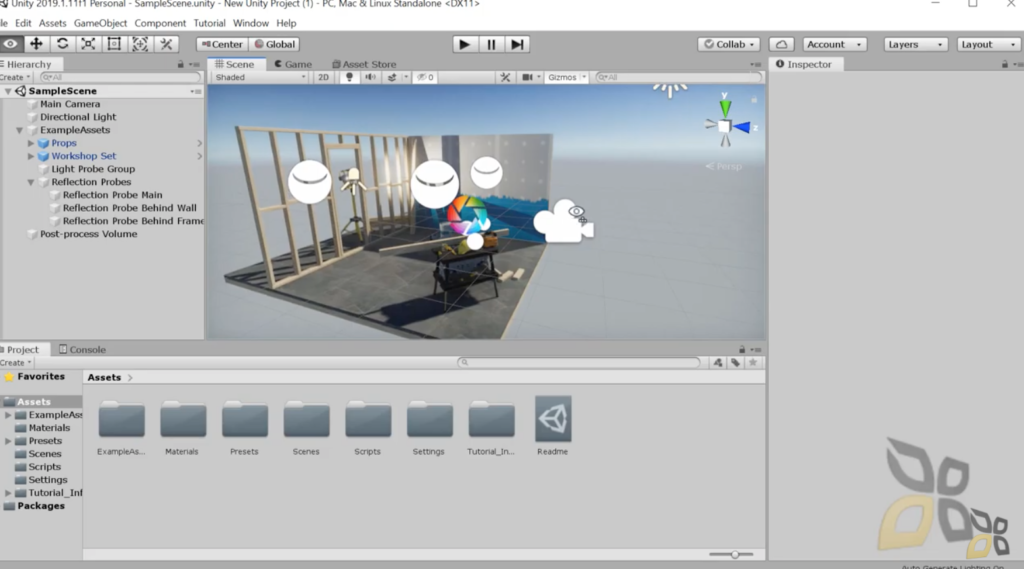Screen dimensions: 1024x569
Task: Click the Scene view search field
Action: [x=679, y=77]
